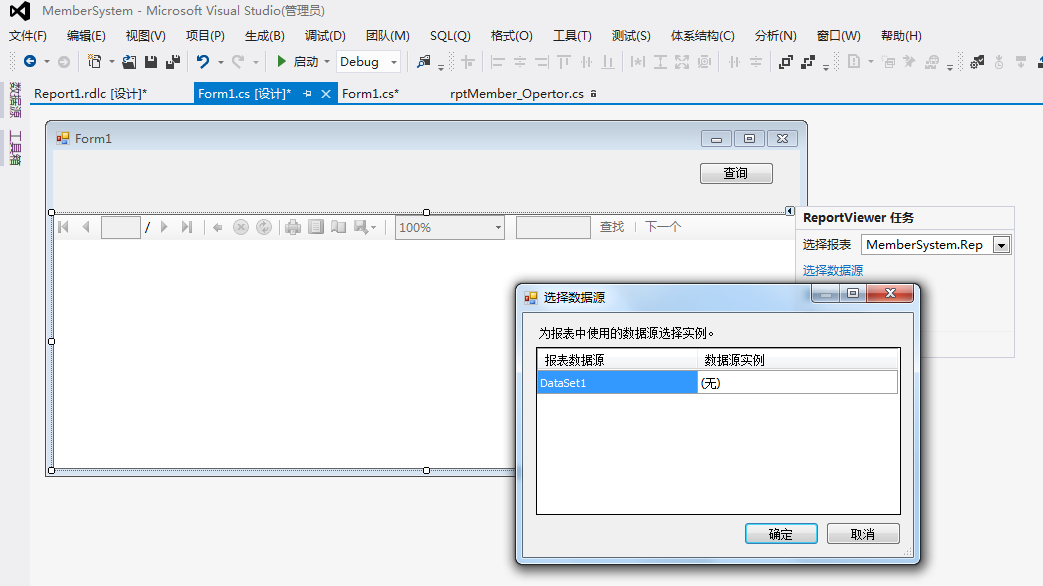Click the Align Tops layout icon
1043x586 pixels.
click(564, 62)
